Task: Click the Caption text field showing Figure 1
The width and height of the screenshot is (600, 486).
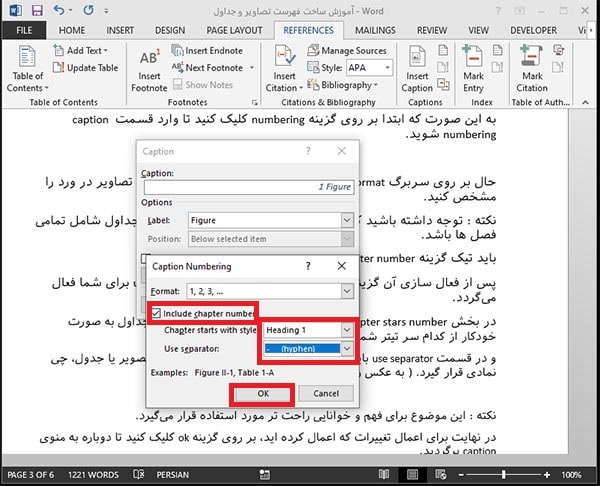Action: (x=249, y=187)
